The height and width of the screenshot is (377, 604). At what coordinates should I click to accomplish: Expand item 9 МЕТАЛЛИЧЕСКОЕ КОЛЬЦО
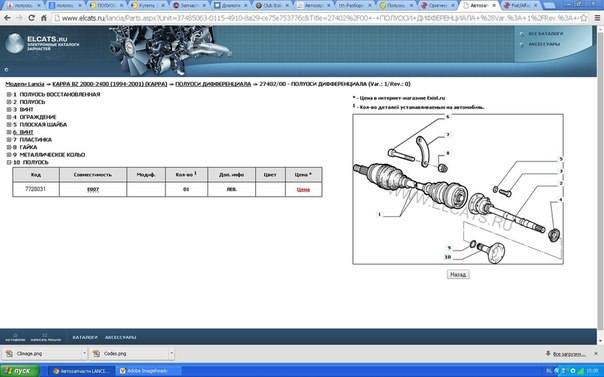9,155
